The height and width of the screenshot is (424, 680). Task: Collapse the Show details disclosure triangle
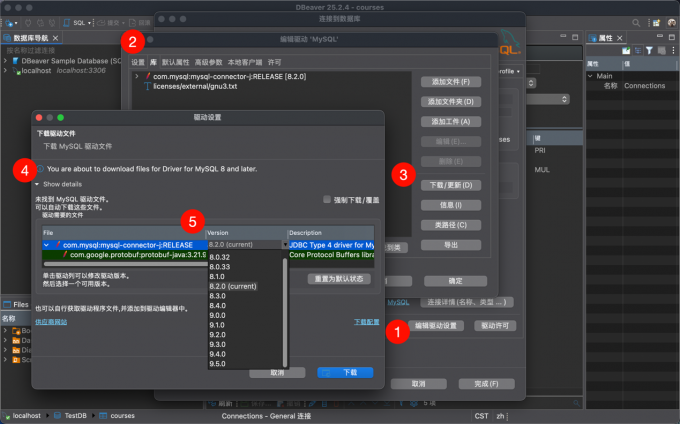coord(37,184)
